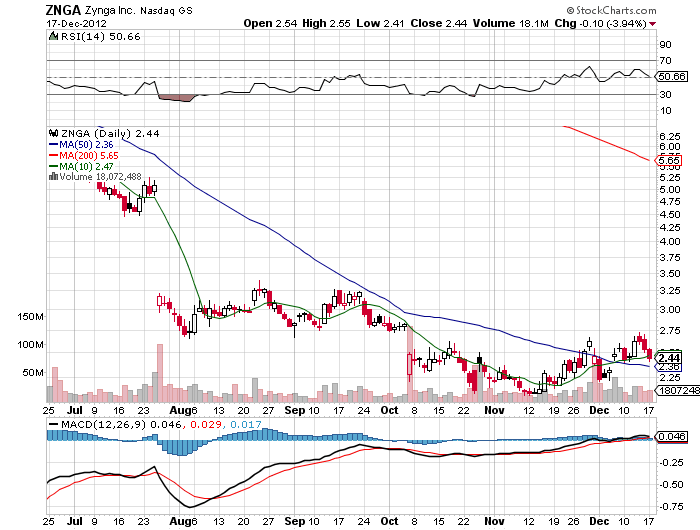Click the red down-triangle after the Chg value
Image resolution: width=700 pixels, height=530 pixels.
click(x=653, y=24)
